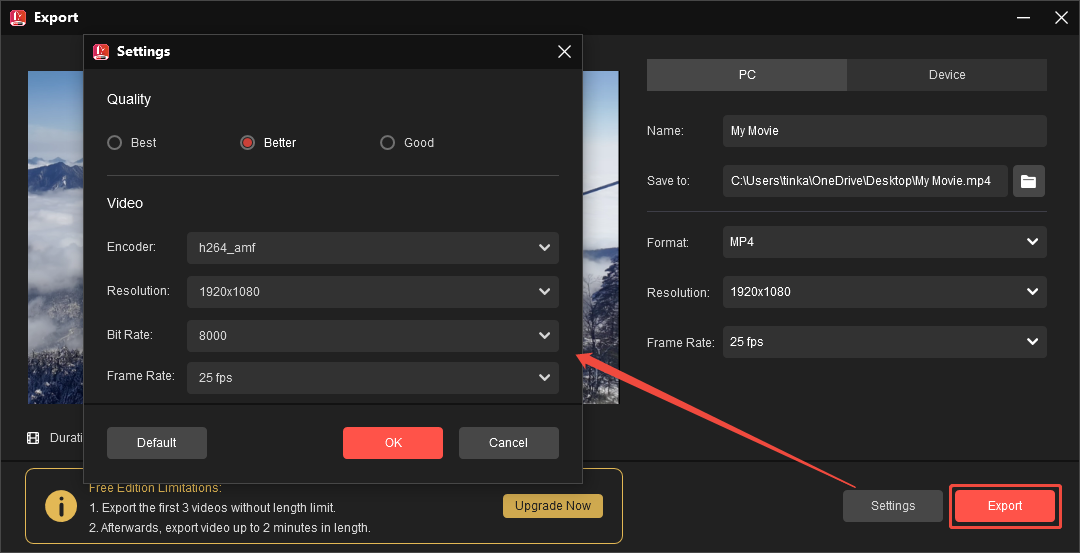Expand Resolution dropdown in Settings dialog
The image size is (1080, 553).
point(373,292)
